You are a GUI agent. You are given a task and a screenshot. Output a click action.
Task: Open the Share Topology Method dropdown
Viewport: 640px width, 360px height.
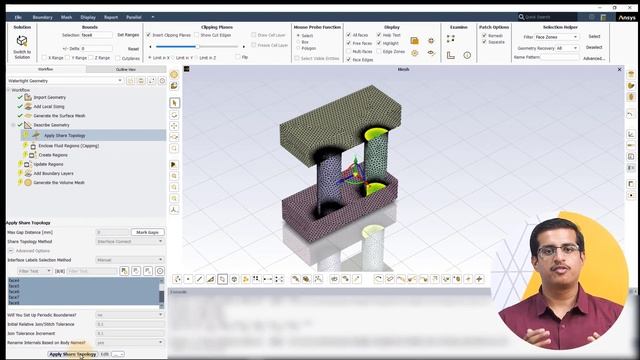[130, 242]
